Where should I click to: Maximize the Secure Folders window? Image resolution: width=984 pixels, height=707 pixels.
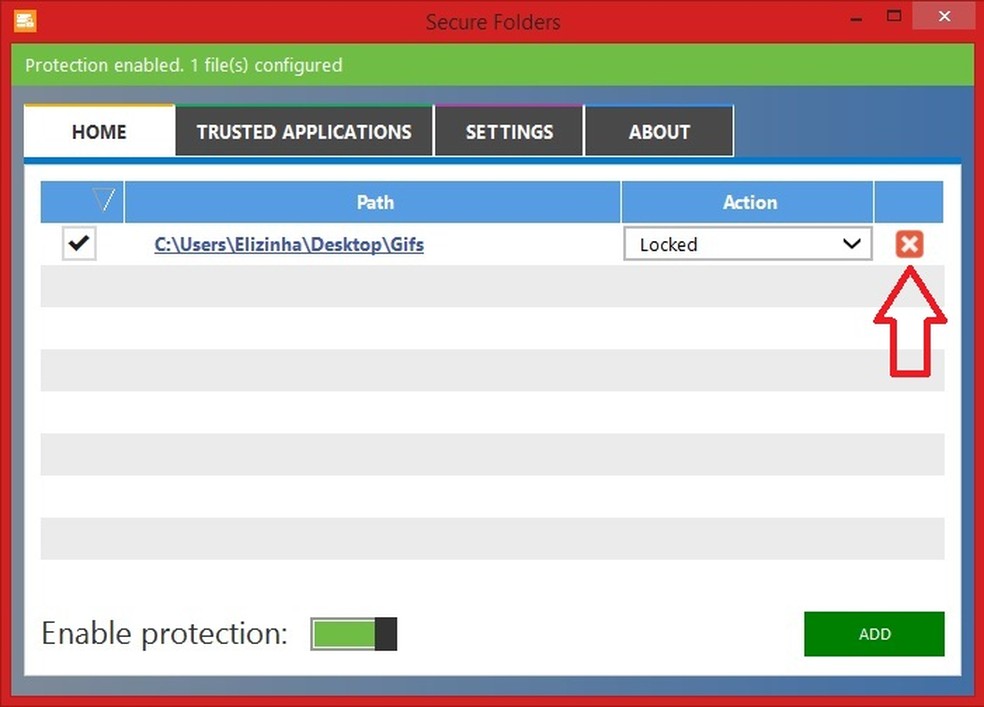894,16
